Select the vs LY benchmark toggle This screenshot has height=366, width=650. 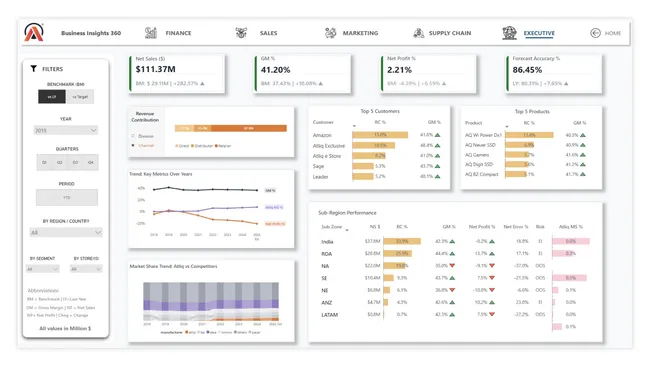(x=52, y=97)
